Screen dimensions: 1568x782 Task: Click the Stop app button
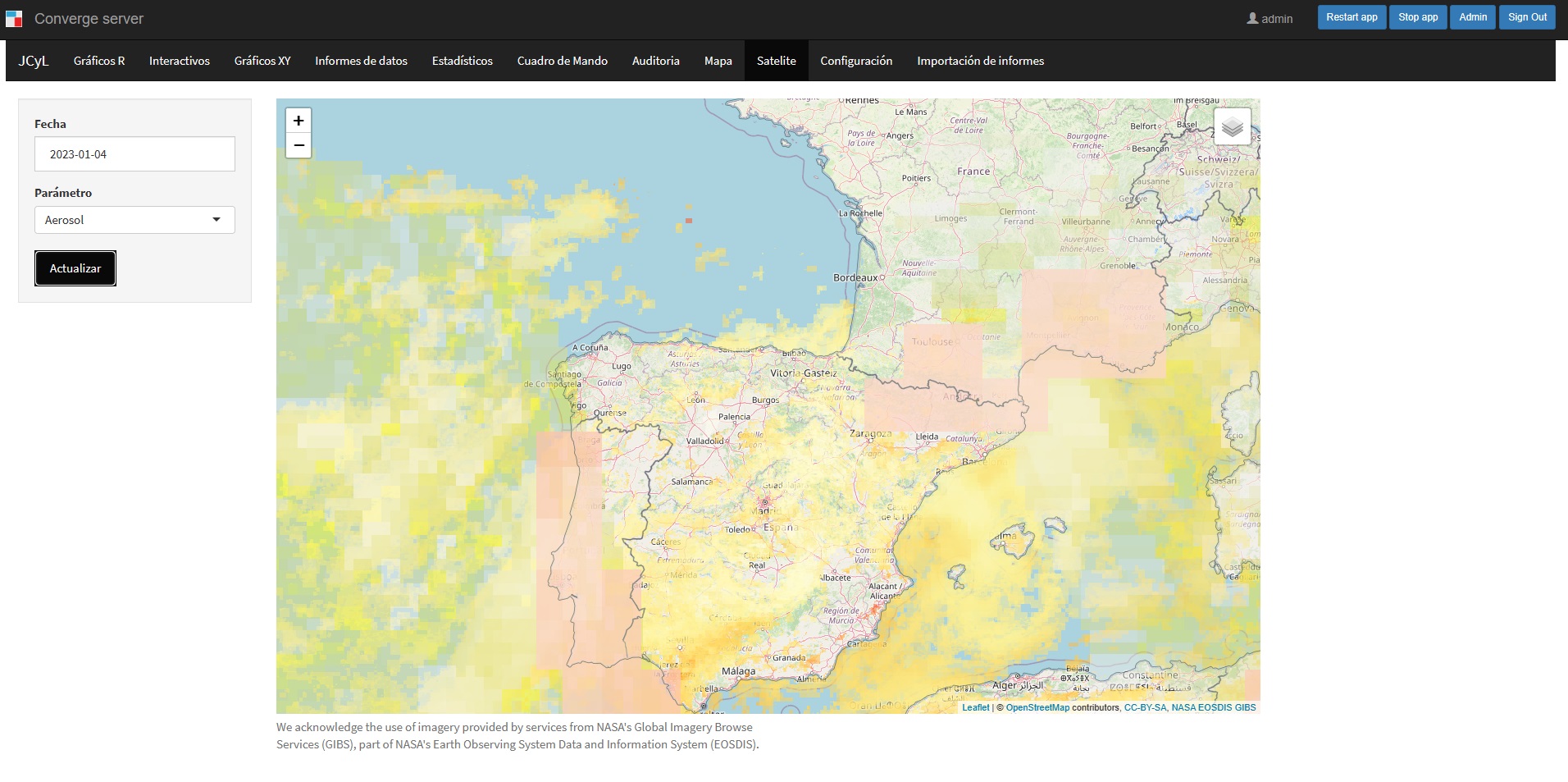click(1418, 17)
